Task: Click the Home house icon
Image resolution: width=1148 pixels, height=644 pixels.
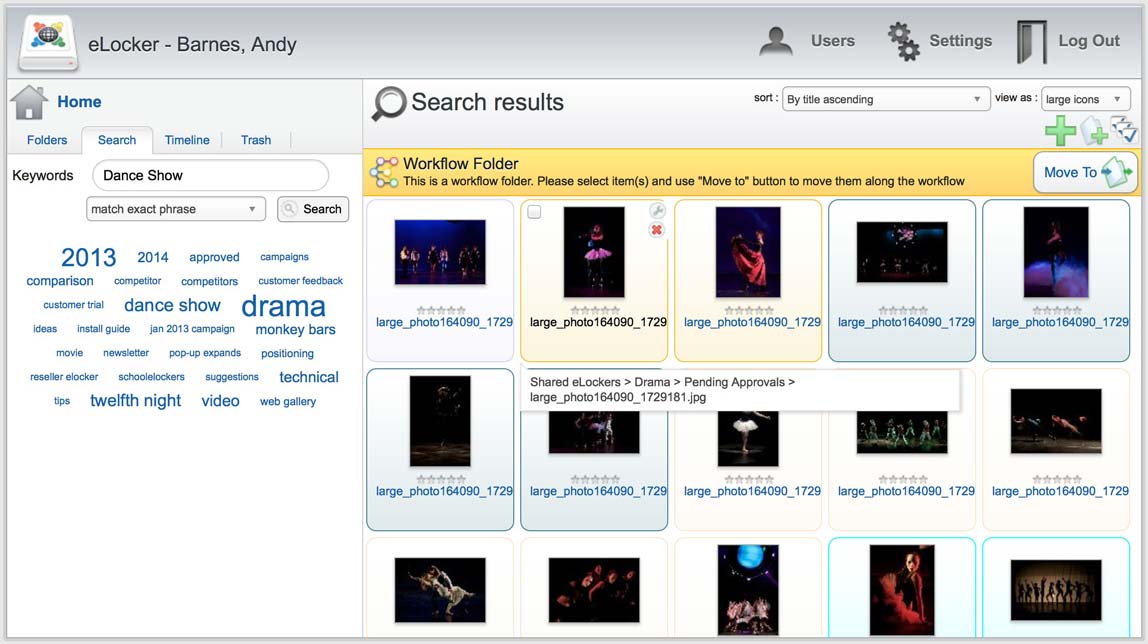Action: [x=29, y=102]
